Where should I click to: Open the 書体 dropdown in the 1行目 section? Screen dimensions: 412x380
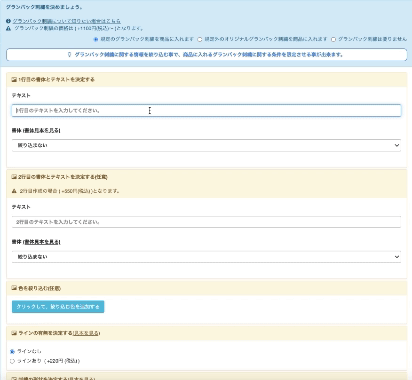pos(206,145)
